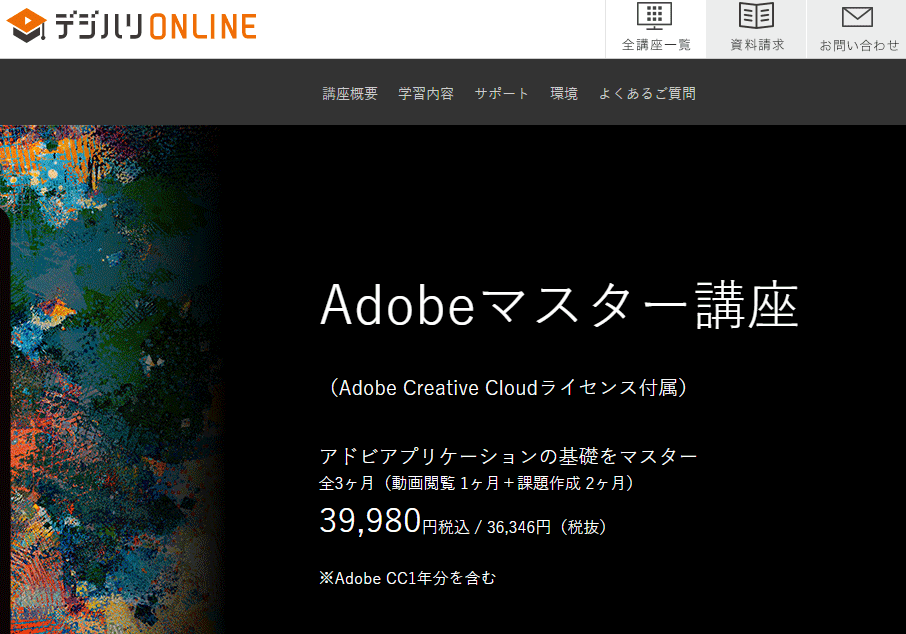Viewport: 906px width, 634px height.
Task: Open the お問い合わせ contact label
Action: pyautogui.click(x=858, y=45)
